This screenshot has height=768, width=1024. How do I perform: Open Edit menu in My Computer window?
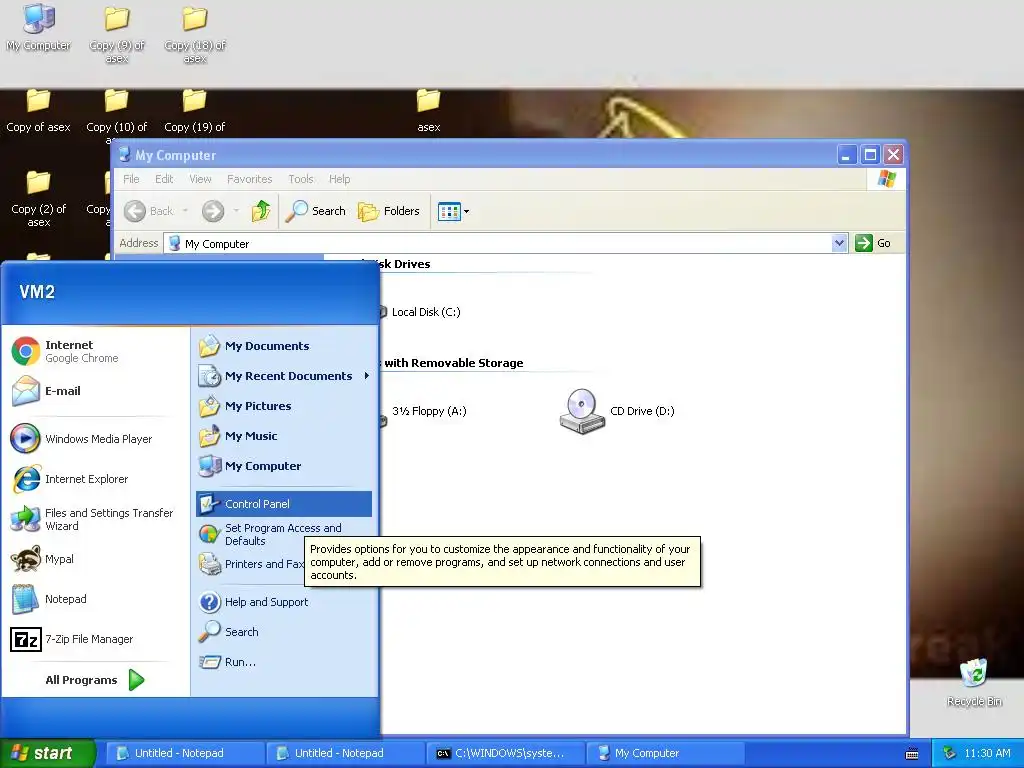coord(164,179)
